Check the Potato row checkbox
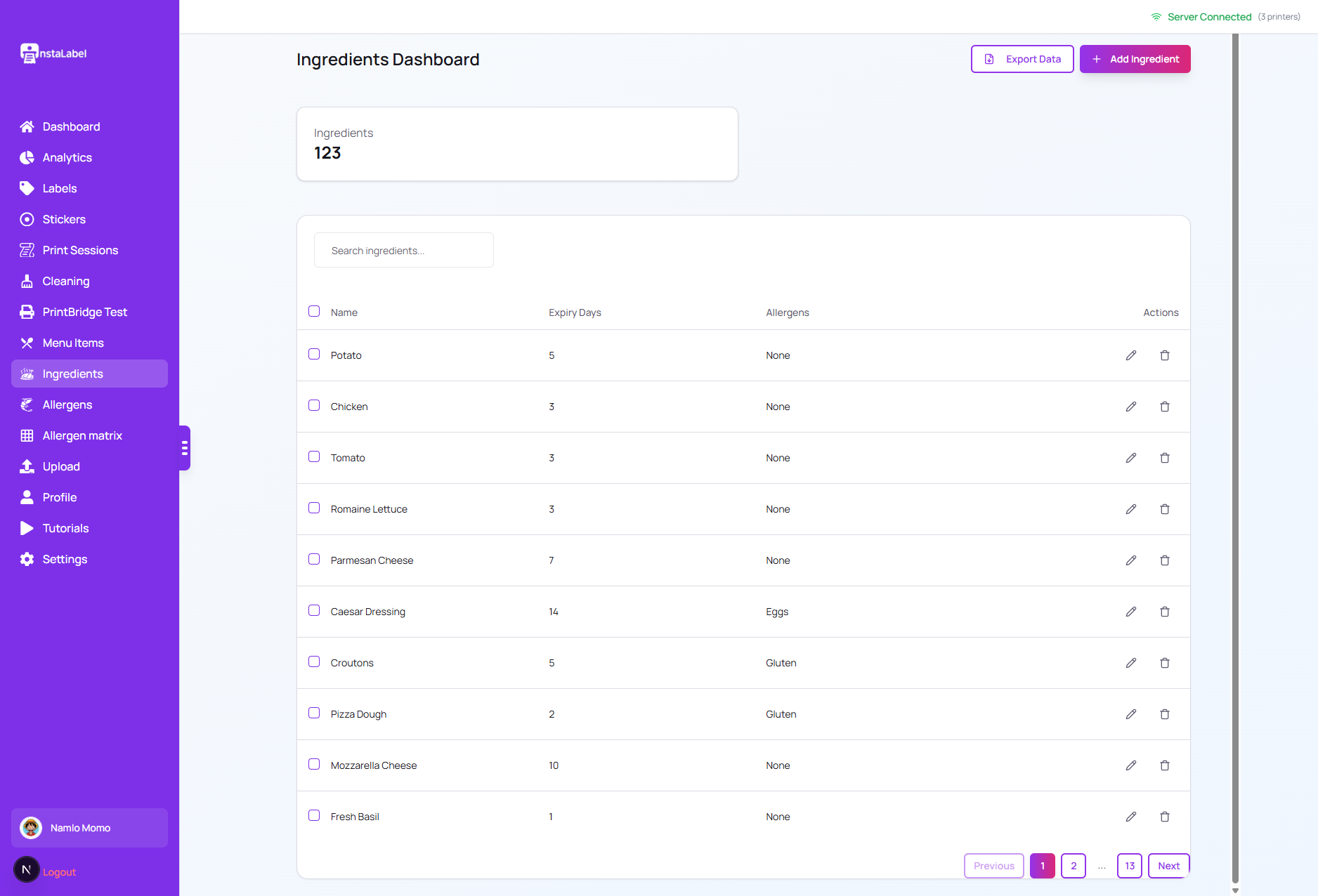1318x896 pixels. pos(314,354)
